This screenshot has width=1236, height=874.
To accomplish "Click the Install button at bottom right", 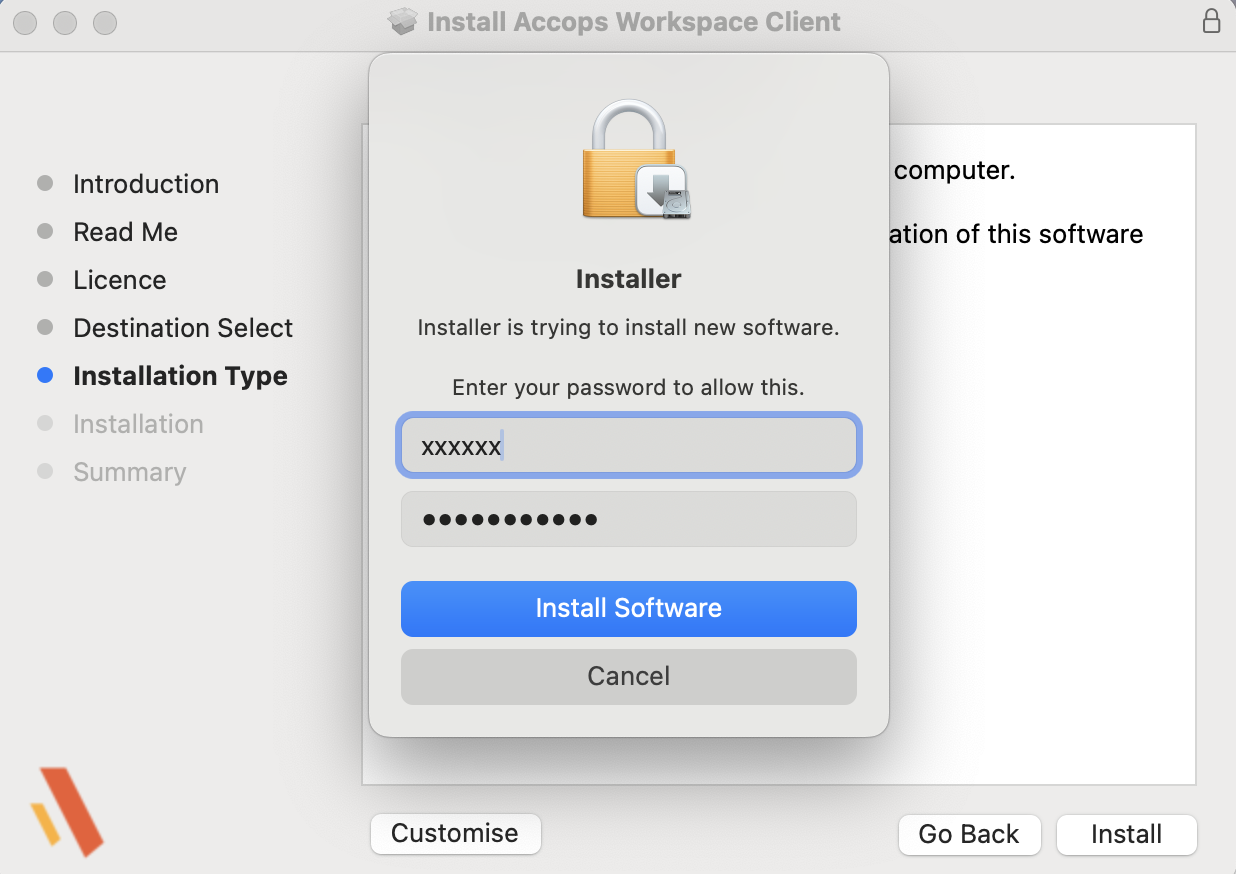I will 1126,835.
